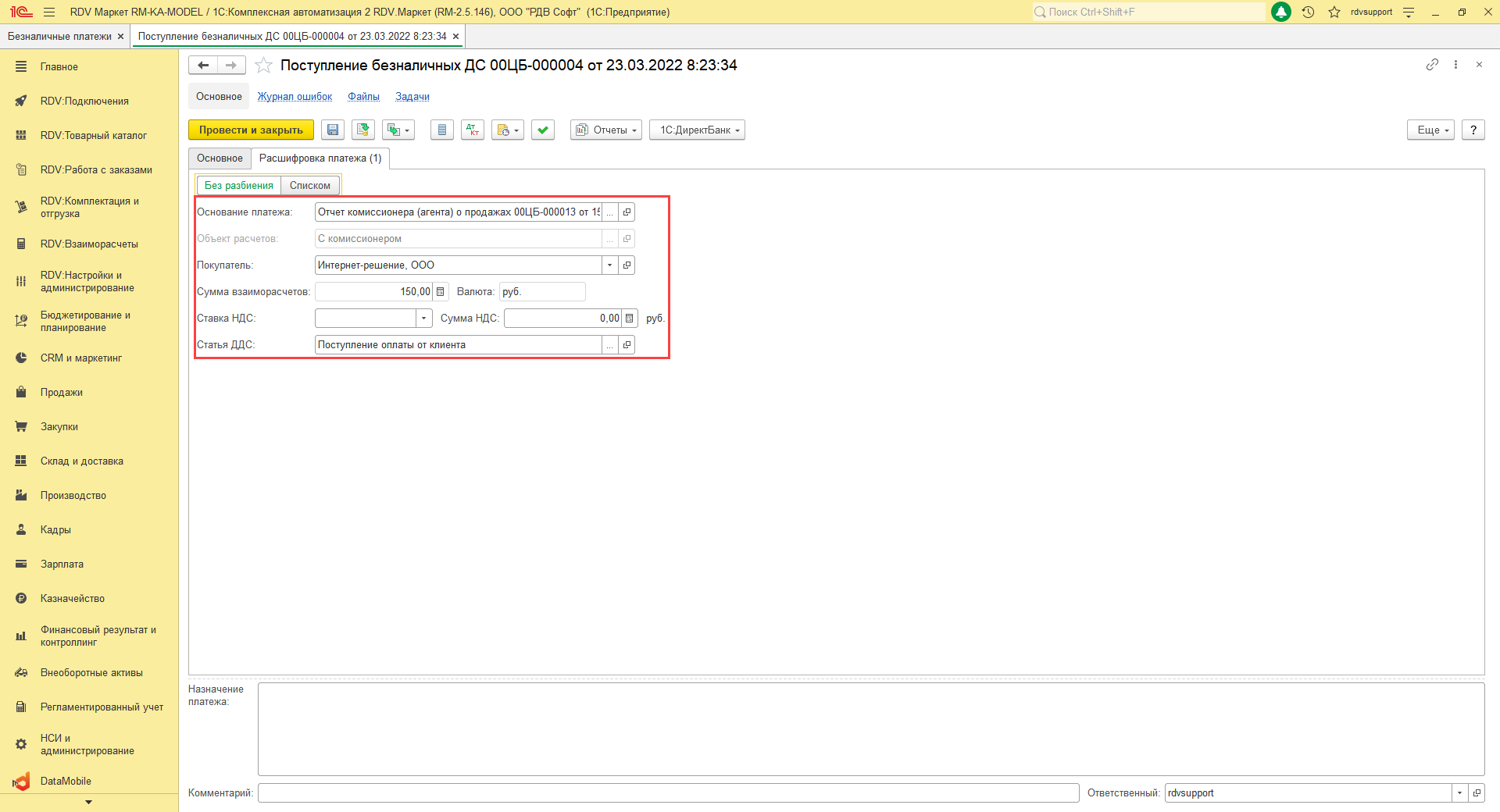This screenshot has width=1500, height=812.
Task: Click the save (floppy disk) icon
Action: pos(333,130)
